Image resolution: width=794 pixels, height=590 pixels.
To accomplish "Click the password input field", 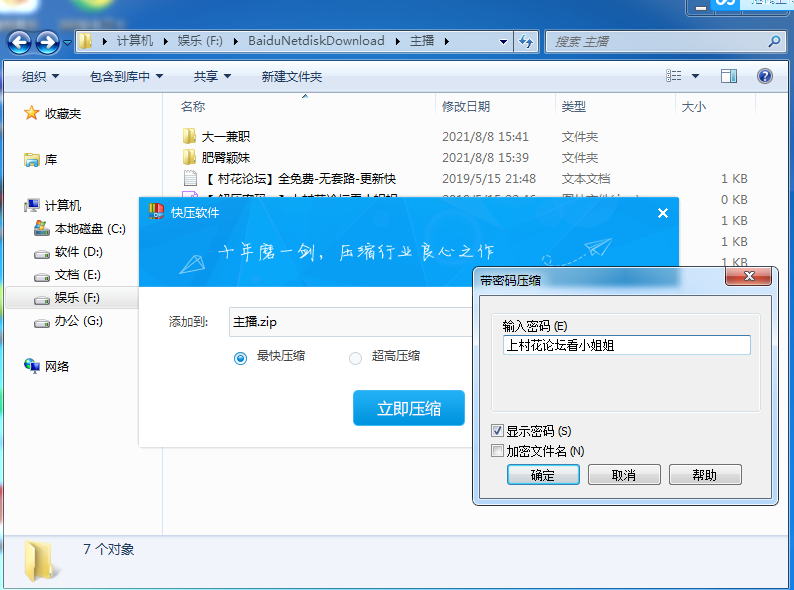I will [627, 345].
